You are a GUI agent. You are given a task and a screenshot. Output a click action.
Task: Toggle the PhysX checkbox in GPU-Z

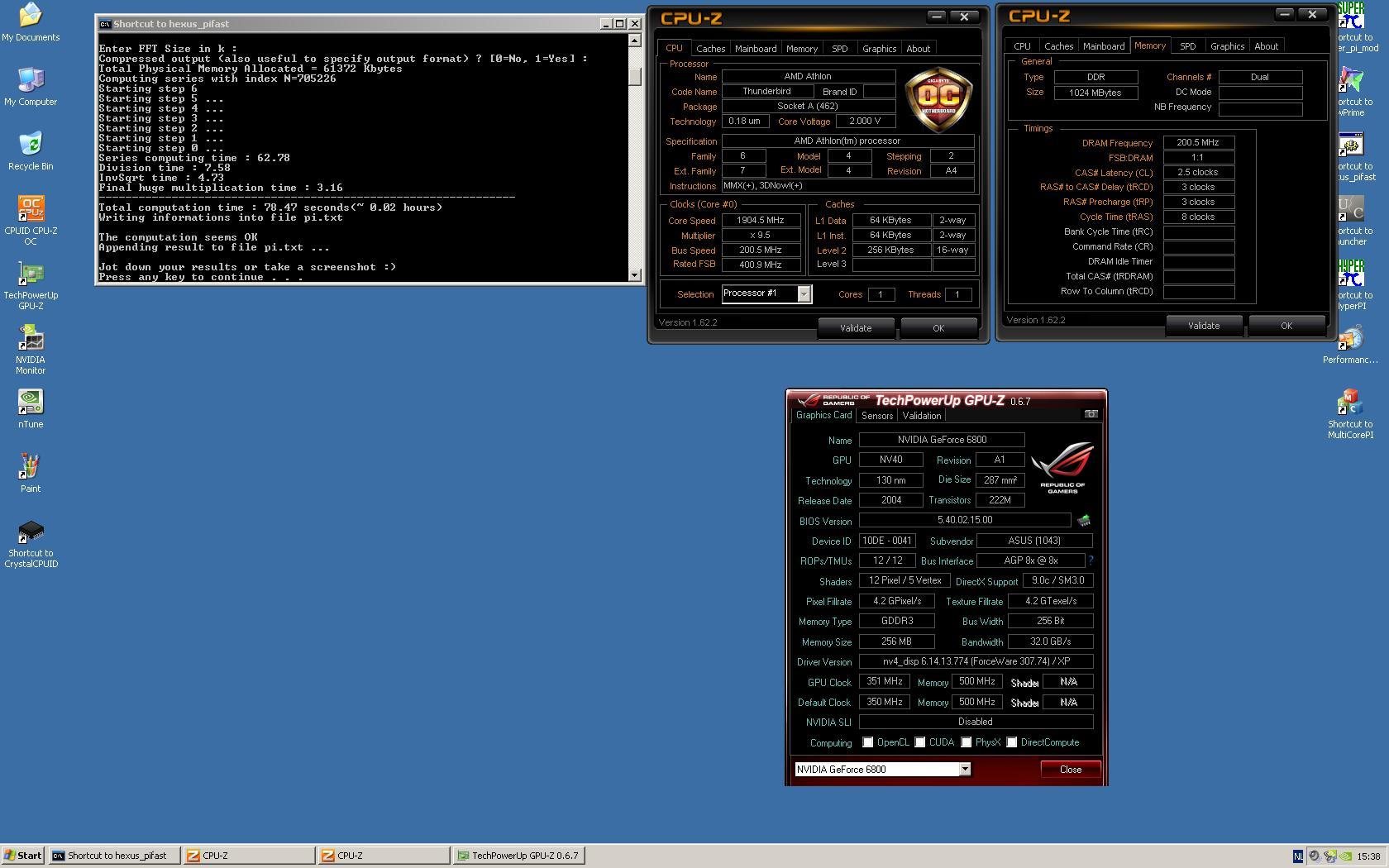tap(966, 742)
